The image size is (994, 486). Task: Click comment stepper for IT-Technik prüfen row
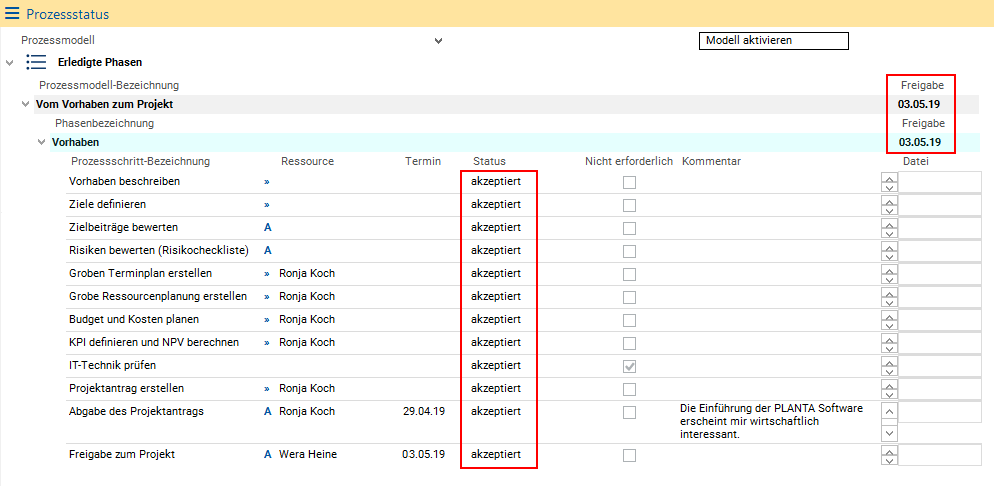pos(889,366)
